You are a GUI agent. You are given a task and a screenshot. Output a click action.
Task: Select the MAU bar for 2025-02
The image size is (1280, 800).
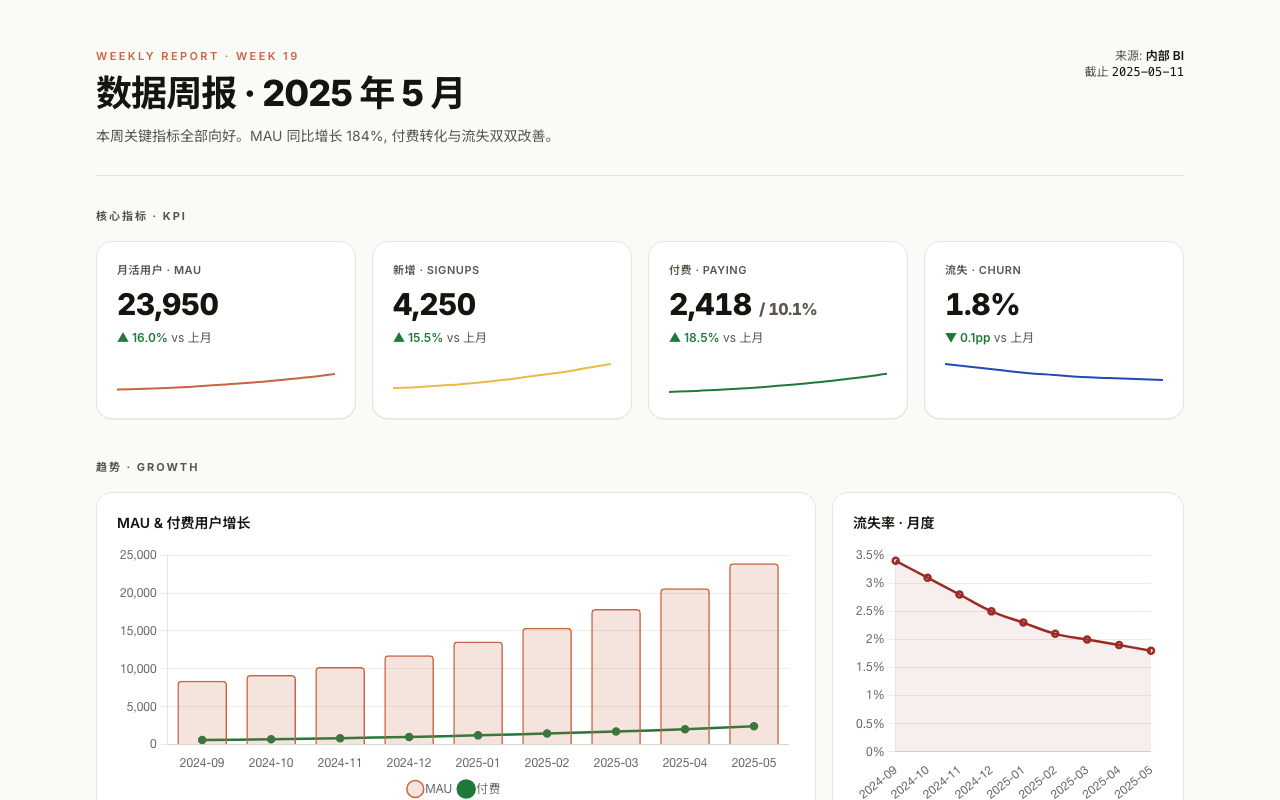[x=547, y=686]
